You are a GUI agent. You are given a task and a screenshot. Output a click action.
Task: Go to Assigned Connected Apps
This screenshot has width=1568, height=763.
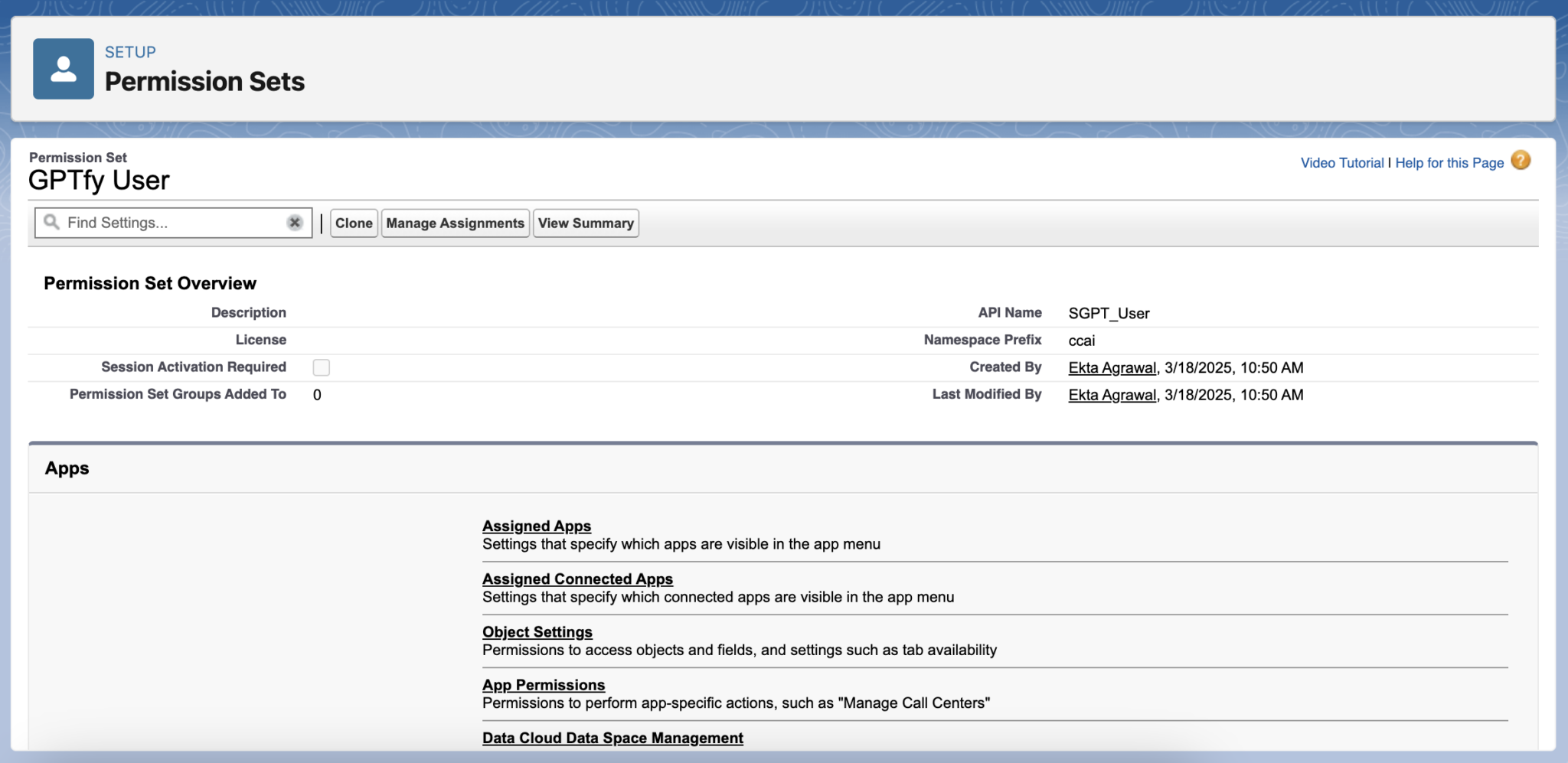[x=577, y=579]
